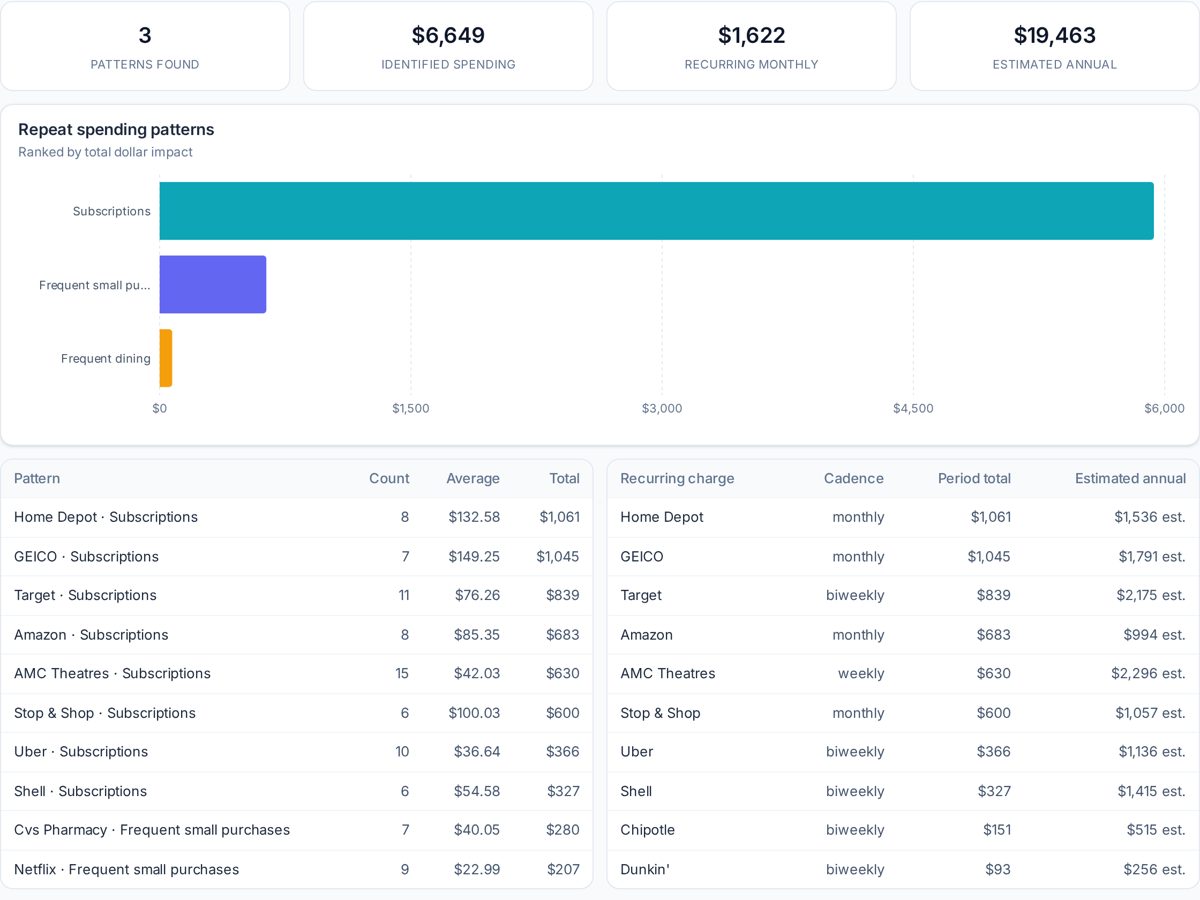Select the GEICO · Subscriptions row
Image resolution: width=1200 pixels, height=900 pixels.
(297, 556)
